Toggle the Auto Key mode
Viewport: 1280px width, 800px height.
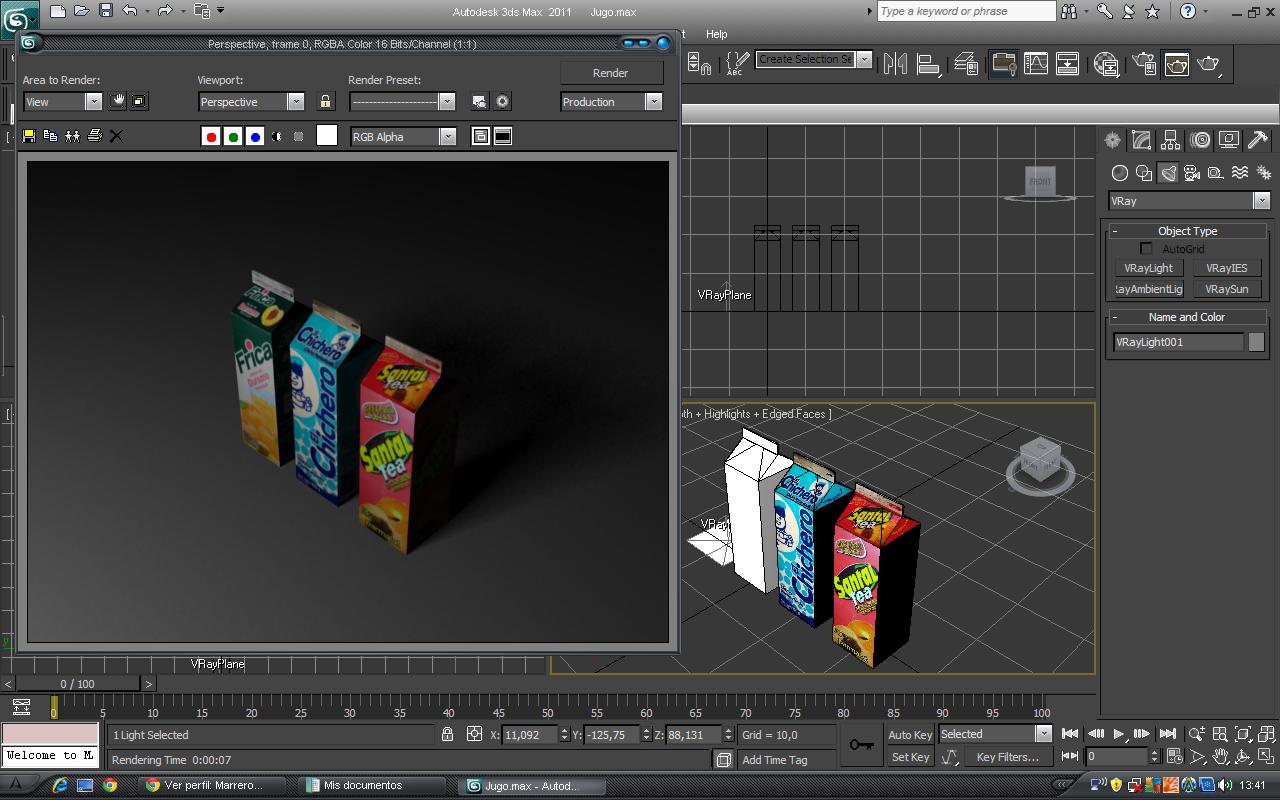(x=910, y=735)
